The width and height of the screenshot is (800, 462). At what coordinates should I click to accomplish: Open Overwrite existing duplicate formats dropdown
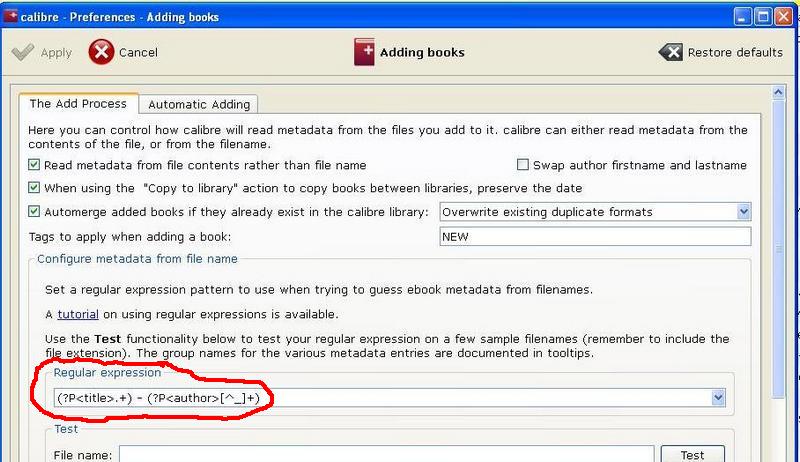(x=595, y=212)
